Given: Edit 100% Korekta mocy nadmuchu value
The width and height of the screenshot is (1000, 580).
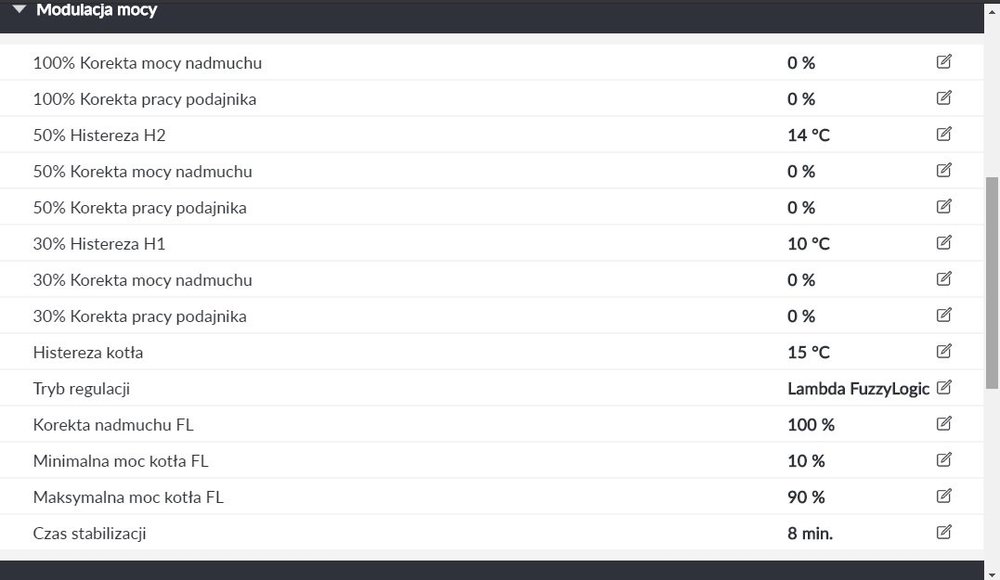Looking at the screenshot, I should coord(944,62).
